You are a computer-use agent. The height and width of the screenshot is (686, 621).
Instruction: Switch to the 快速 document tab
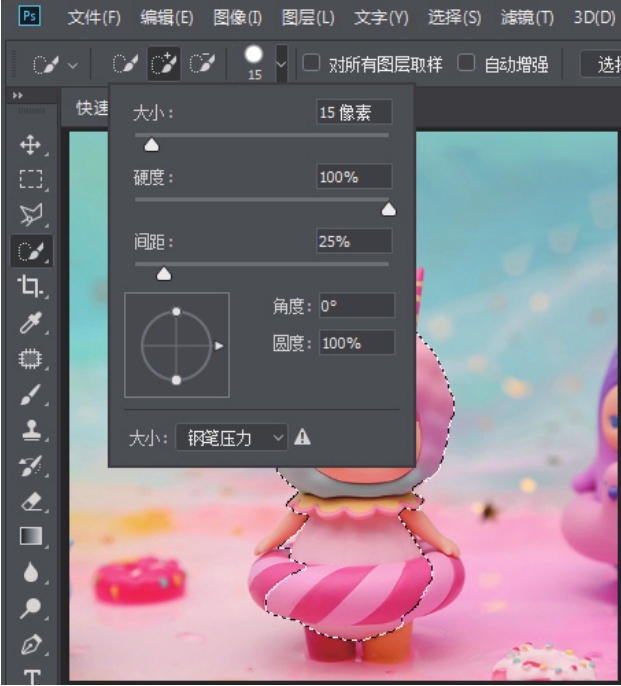point(92,108)
